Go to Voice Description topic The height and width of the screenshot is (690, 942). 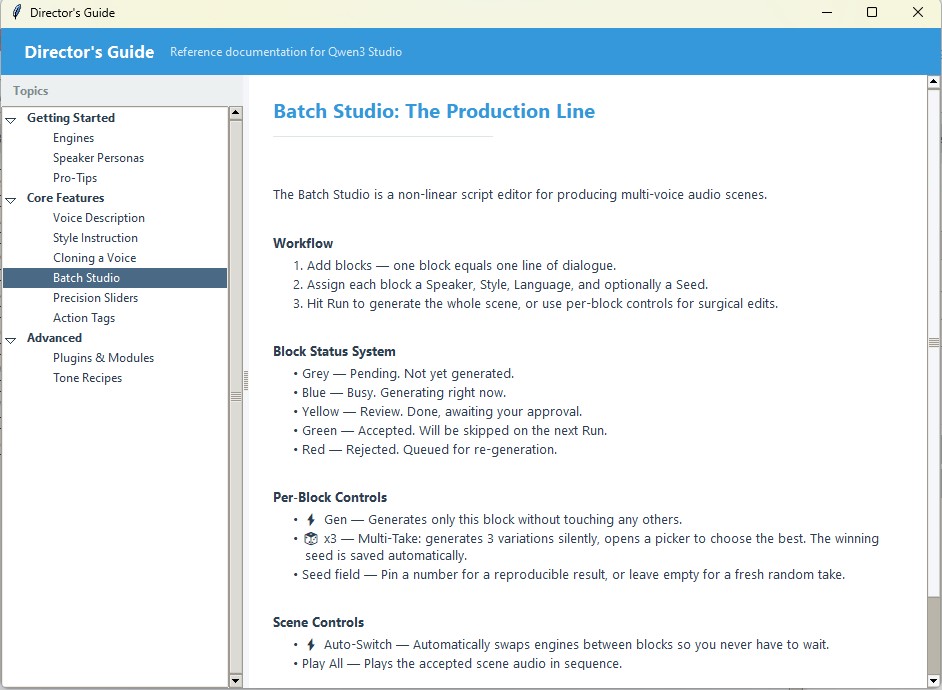(98, 218)
